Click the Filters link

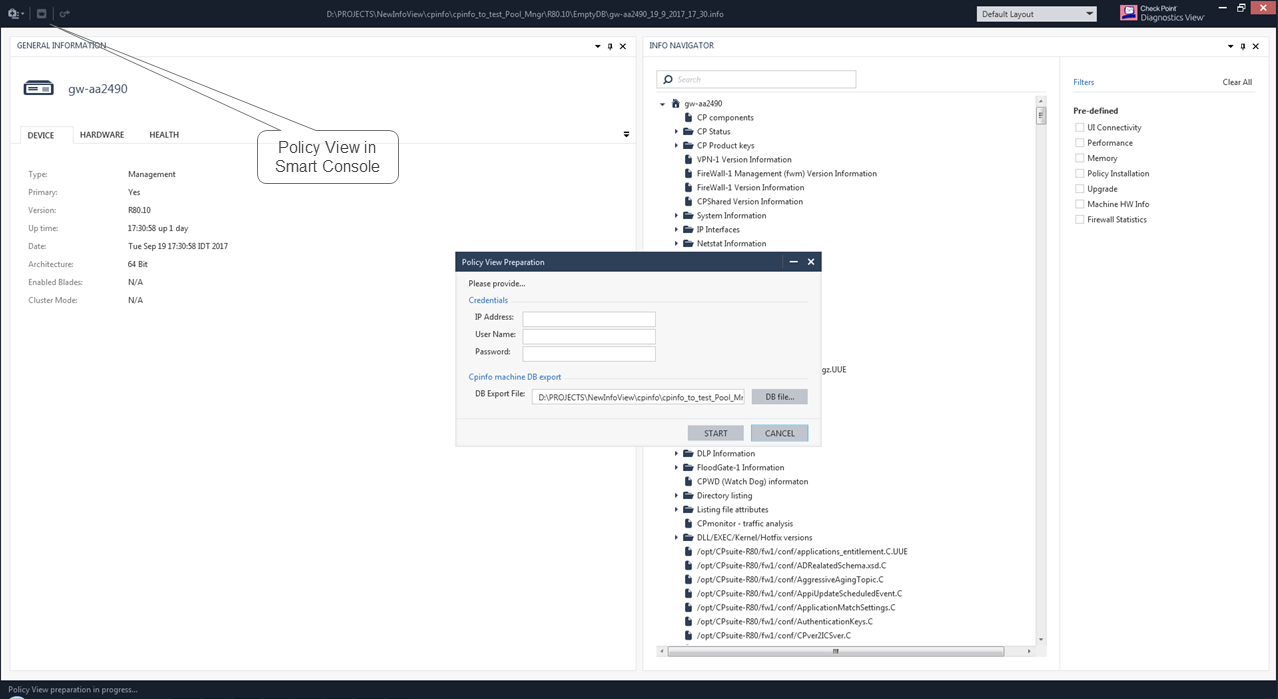1084,82
